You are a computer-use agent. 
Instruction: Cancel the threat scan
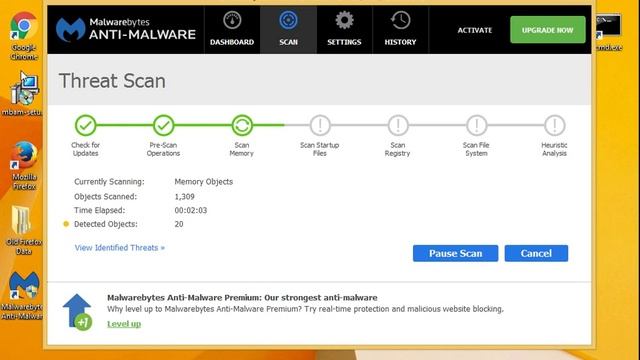pyautogui.click(x=536, y=253)
